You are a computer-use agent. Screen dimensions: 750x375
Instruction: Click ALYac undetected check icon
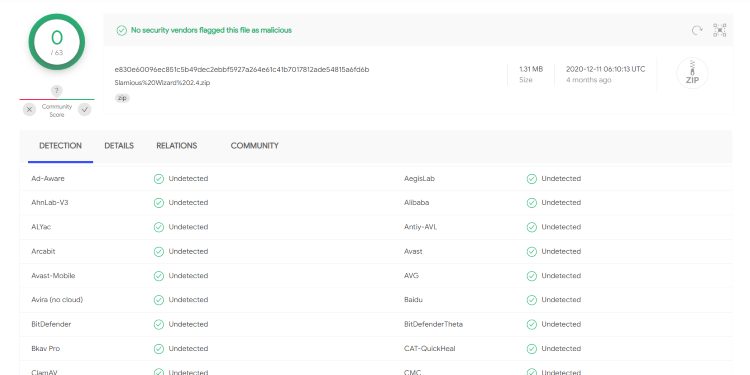click(159, 227)
